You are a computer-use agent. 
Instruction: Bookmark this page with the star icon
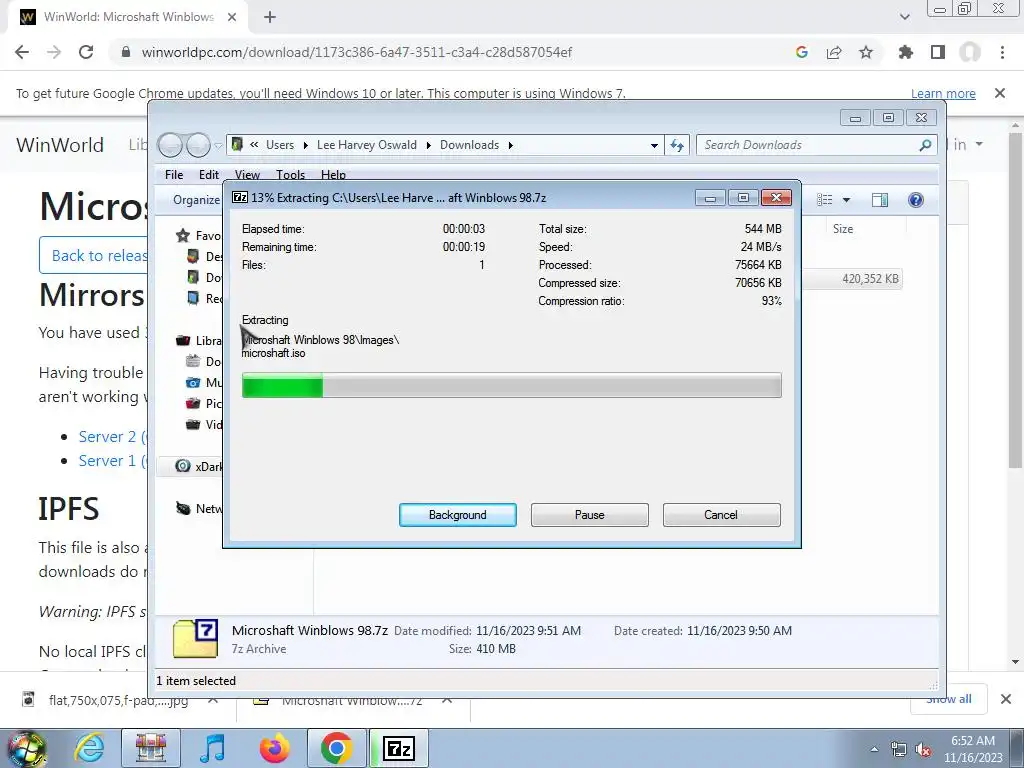tap(866, 52)
